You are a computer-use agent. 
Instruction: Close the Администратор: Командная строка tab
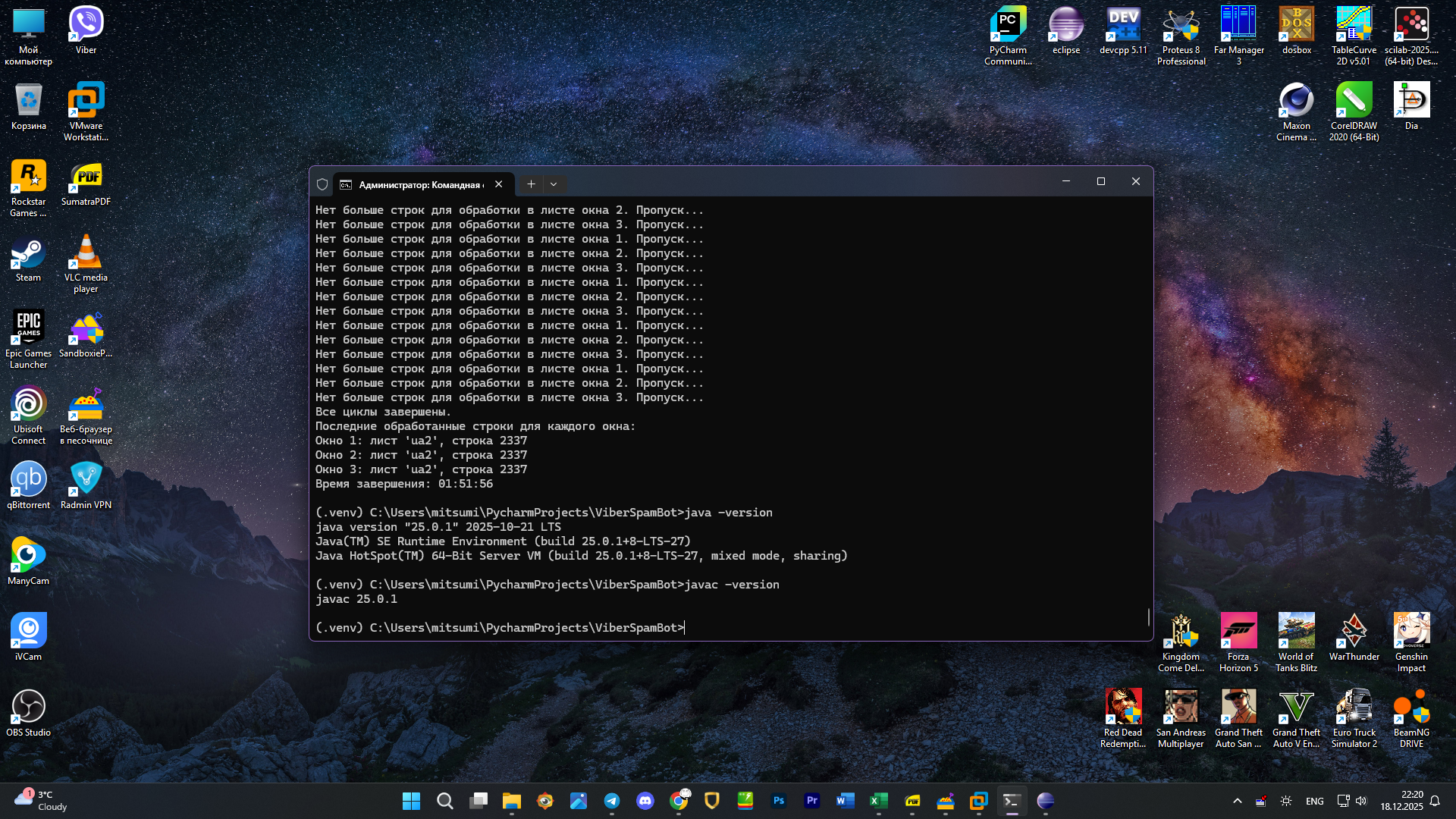[x=498, y=184]
